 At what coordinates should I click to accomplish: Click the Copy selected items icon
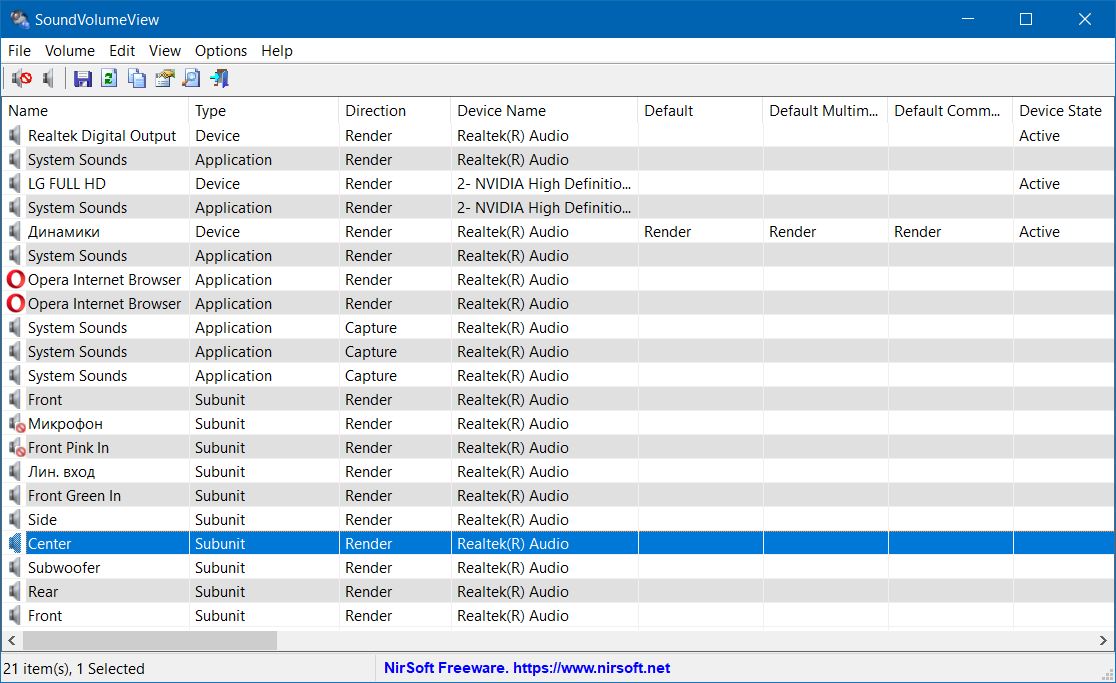[137, 78]
